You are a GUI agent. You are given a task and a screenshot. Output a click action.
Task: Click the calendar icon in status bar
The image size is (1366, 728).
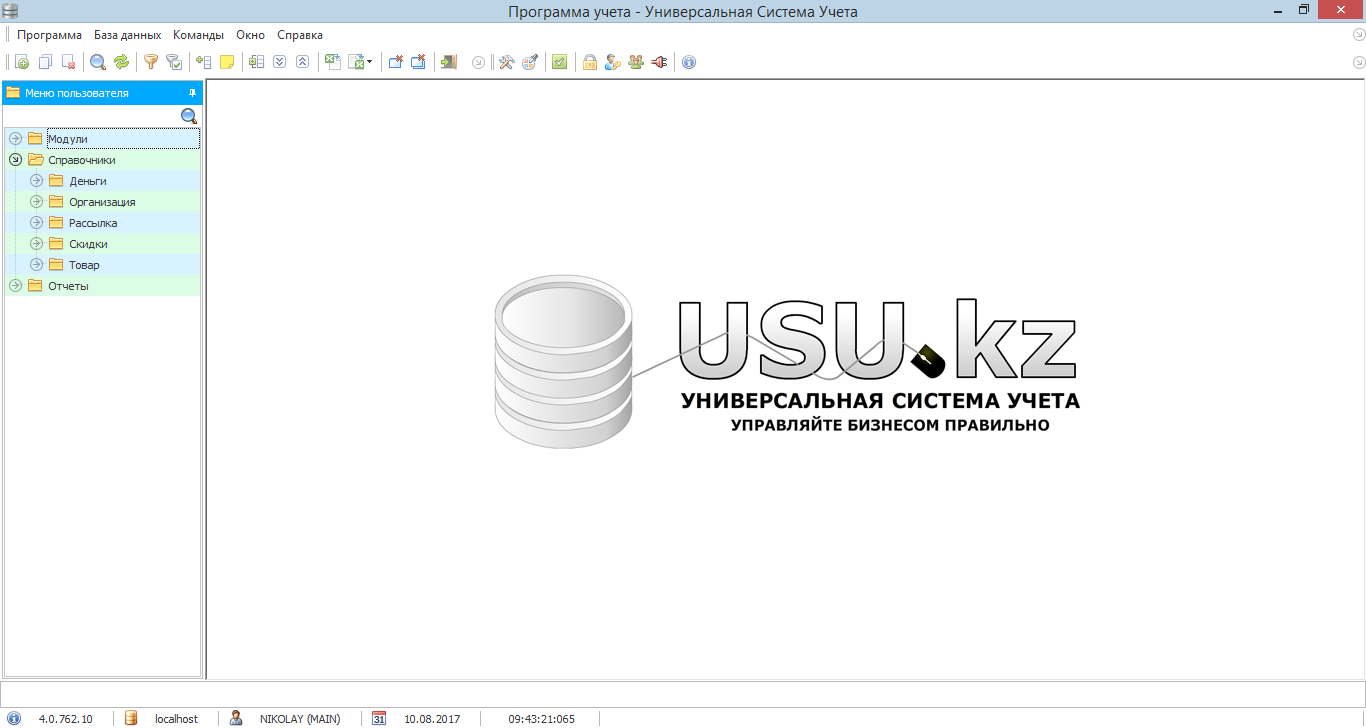click(x=379, y=718)
